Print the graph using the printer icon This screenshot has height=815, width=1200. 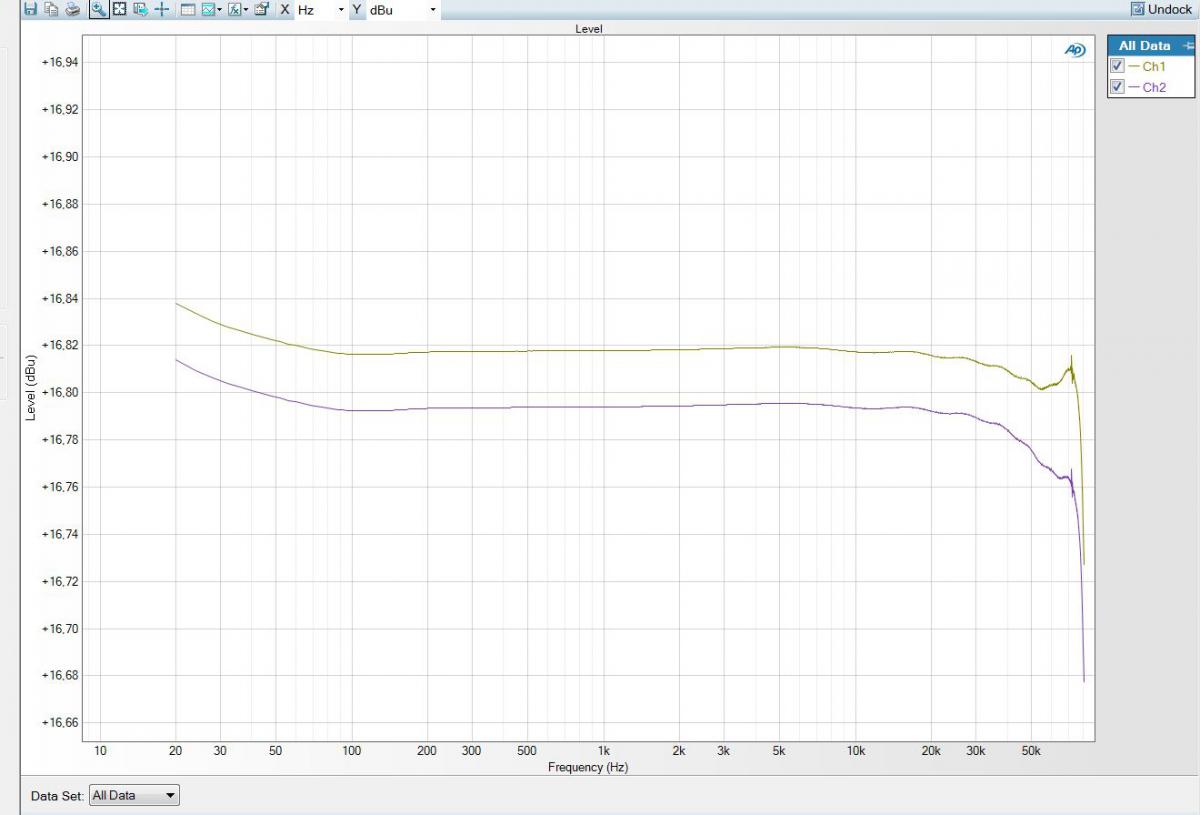[x=73, y=9]
